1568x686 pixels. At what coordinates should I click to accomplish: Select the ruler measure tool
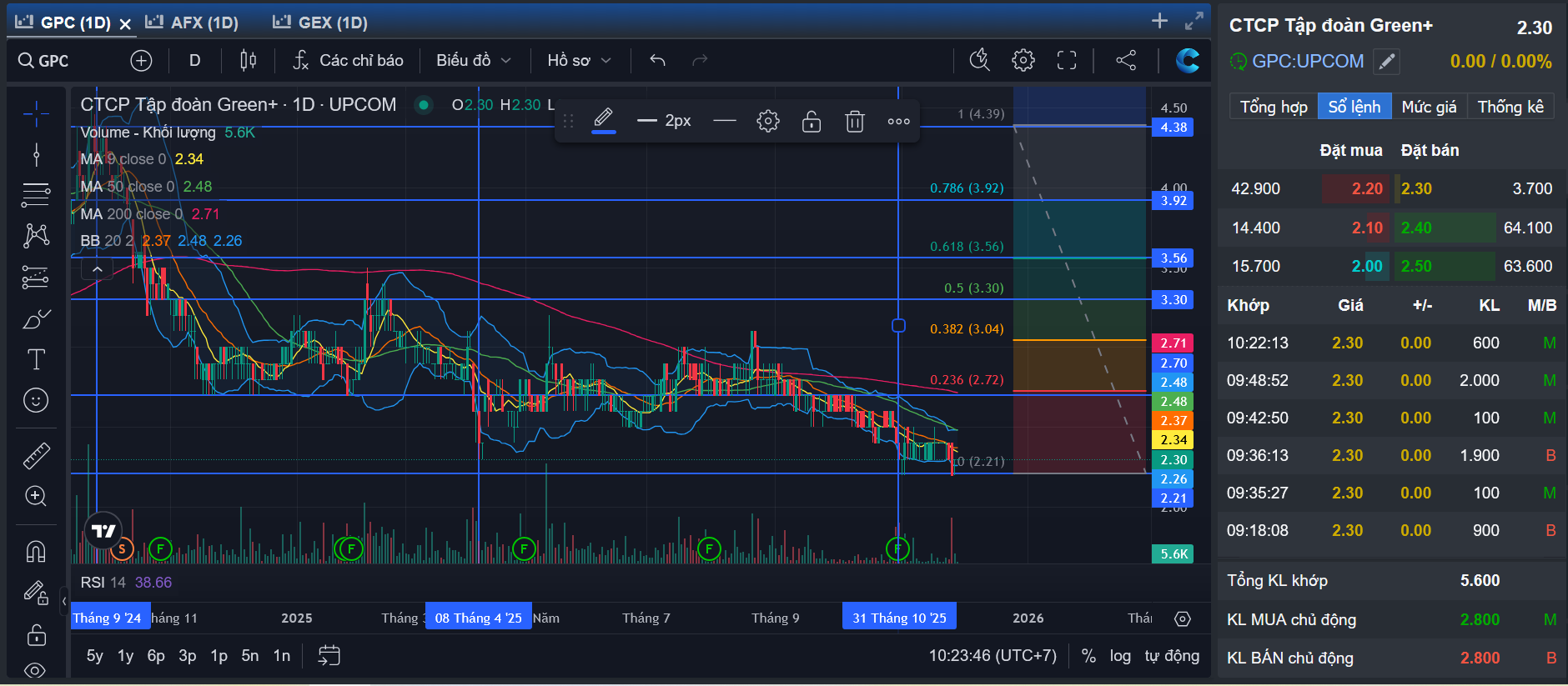(36, 455)
